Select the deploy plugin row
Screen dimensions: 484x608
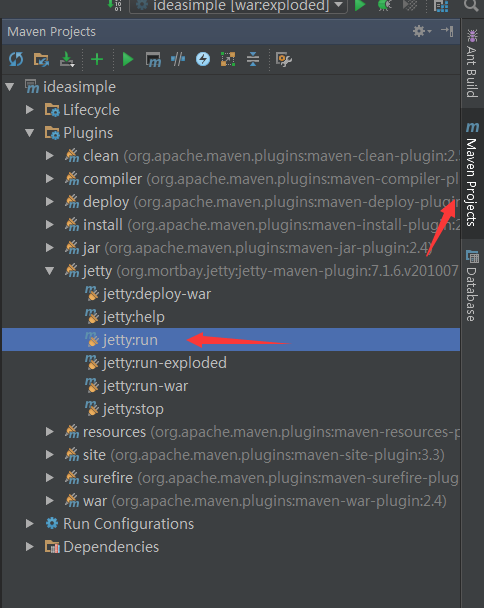[x=231, y=202]
